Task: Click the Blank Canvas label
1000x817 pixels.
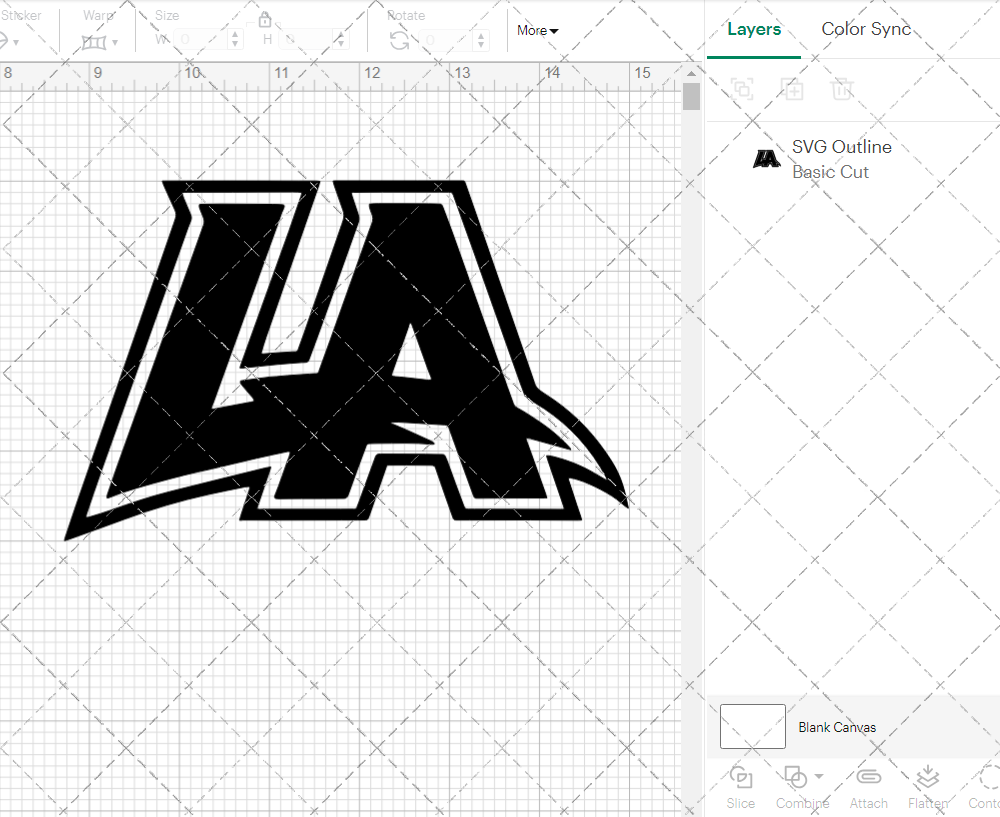Action: [x=838, y=727]
